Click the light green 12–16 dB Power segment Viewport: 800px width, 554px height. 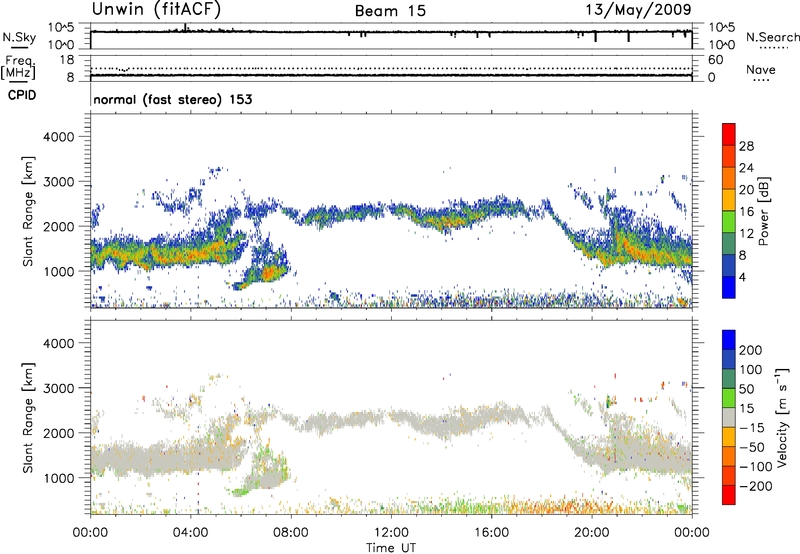click(729, 221)
